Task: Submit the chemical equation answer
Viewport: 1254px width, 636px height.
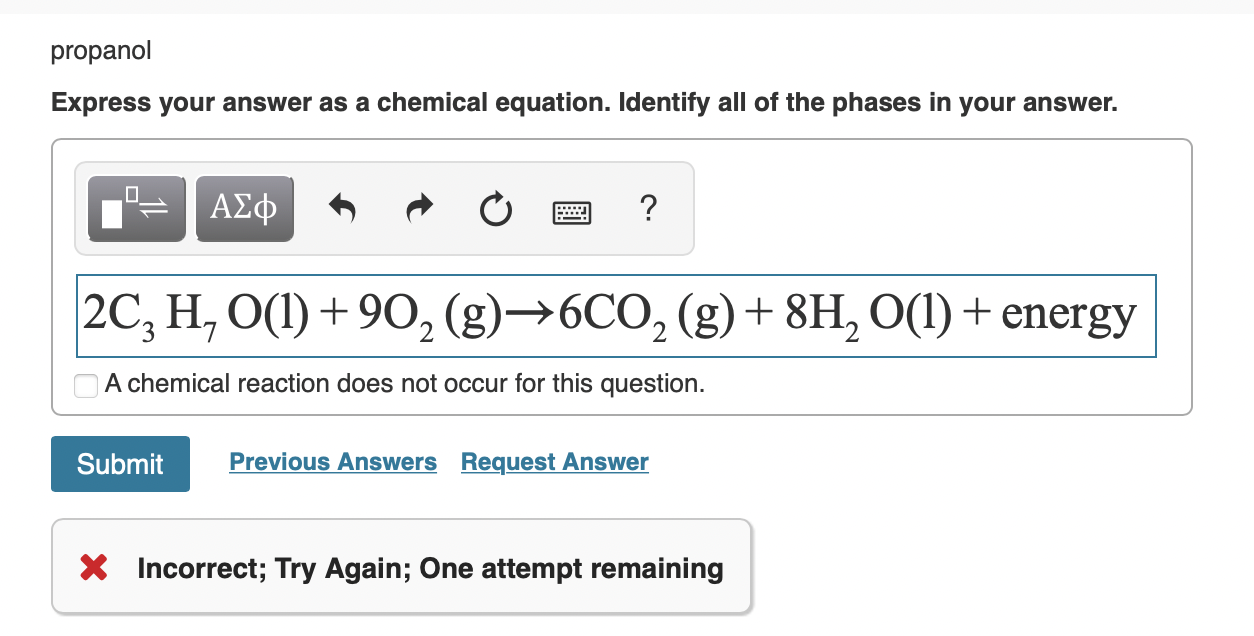Action: (x=120, y=463)
